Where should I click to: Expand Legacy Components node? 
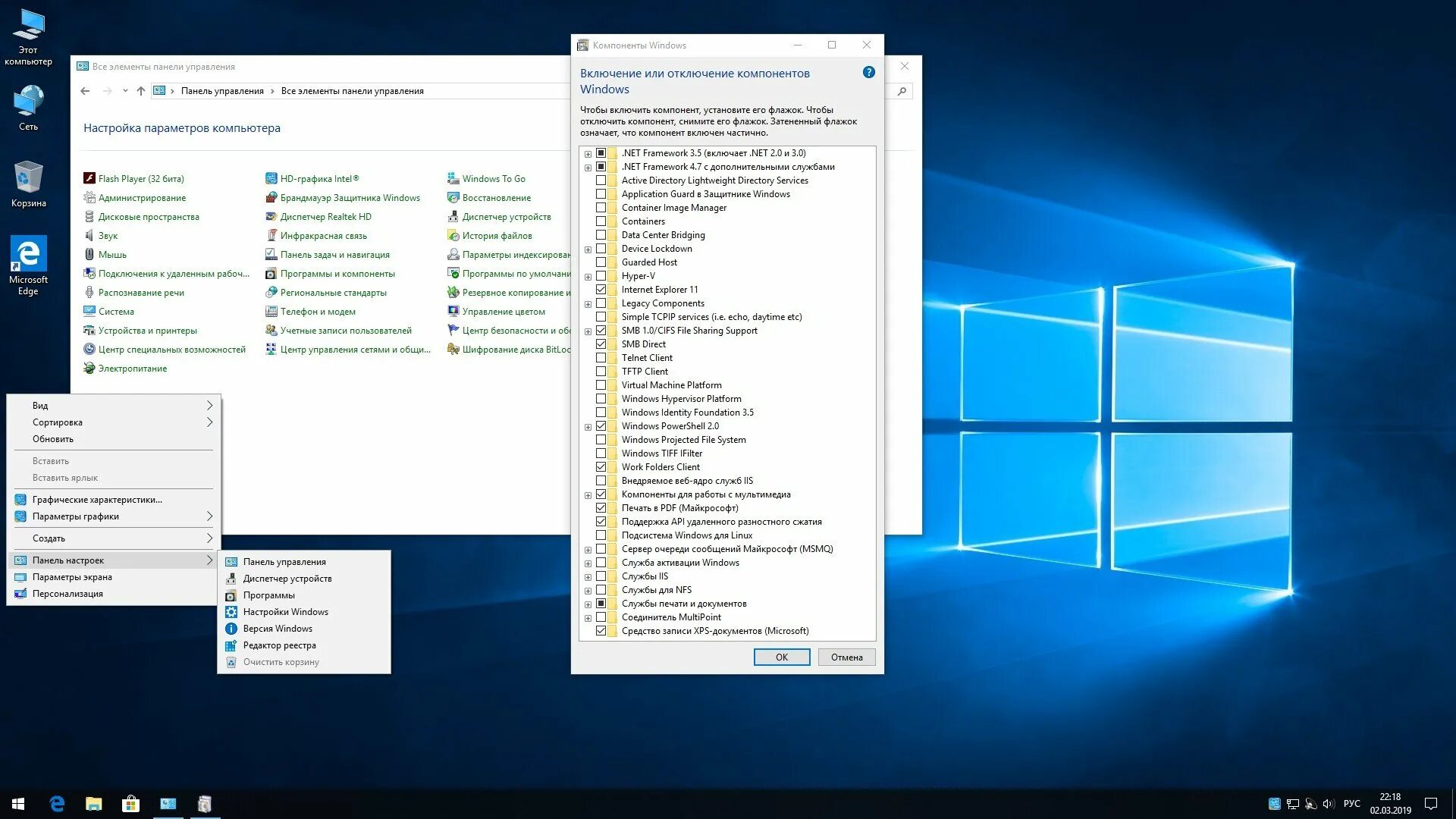click(x=588, y=304)
